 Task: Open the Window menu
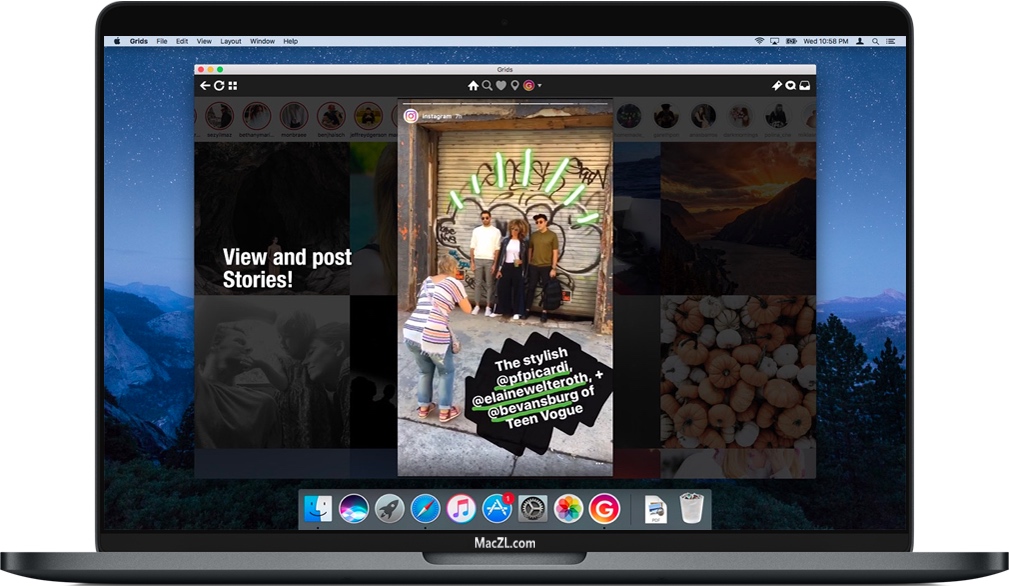[262, 41]
